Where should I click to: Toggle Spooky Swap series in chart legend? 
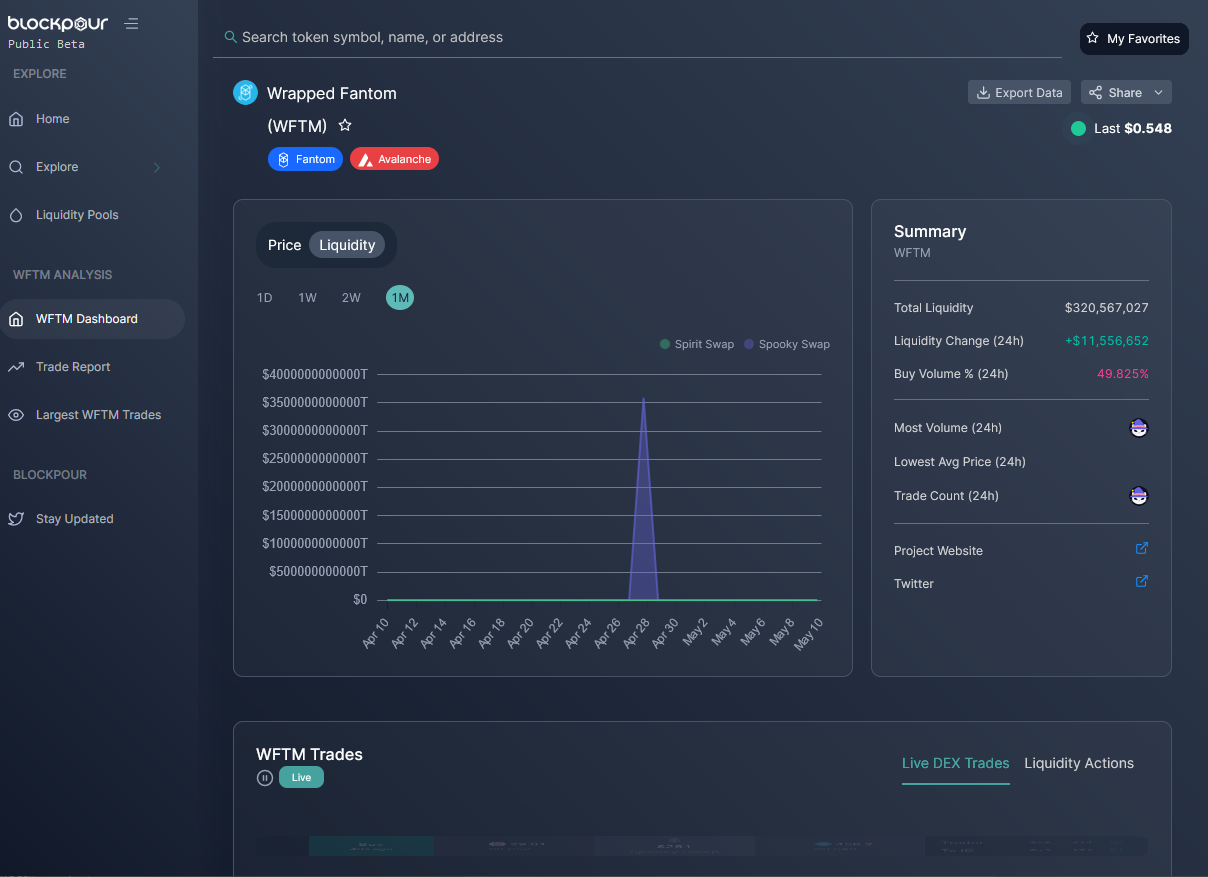pos(787,344)
